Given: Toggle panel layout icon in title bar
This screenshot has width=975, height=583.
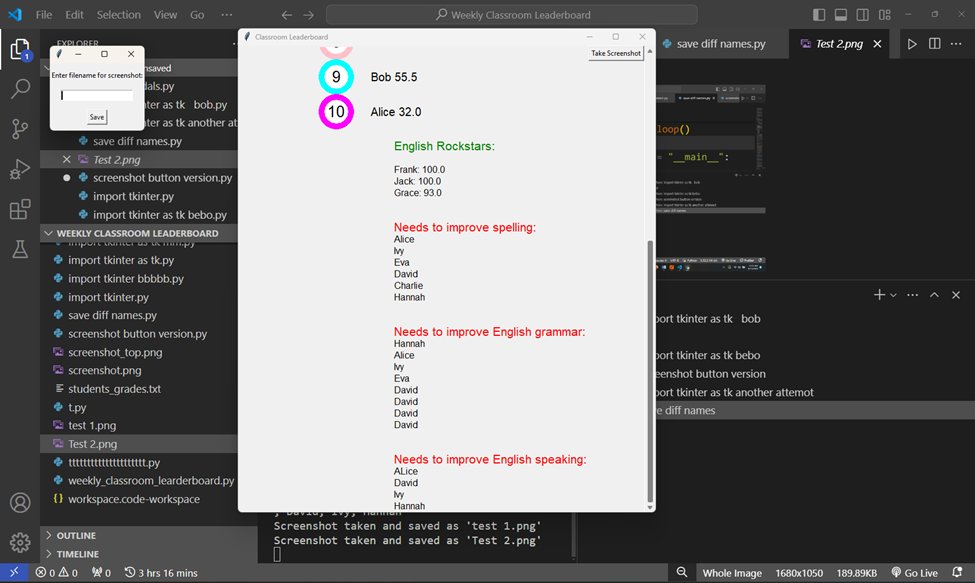Looking at the screenshot, I should click(x=841, y=14).
